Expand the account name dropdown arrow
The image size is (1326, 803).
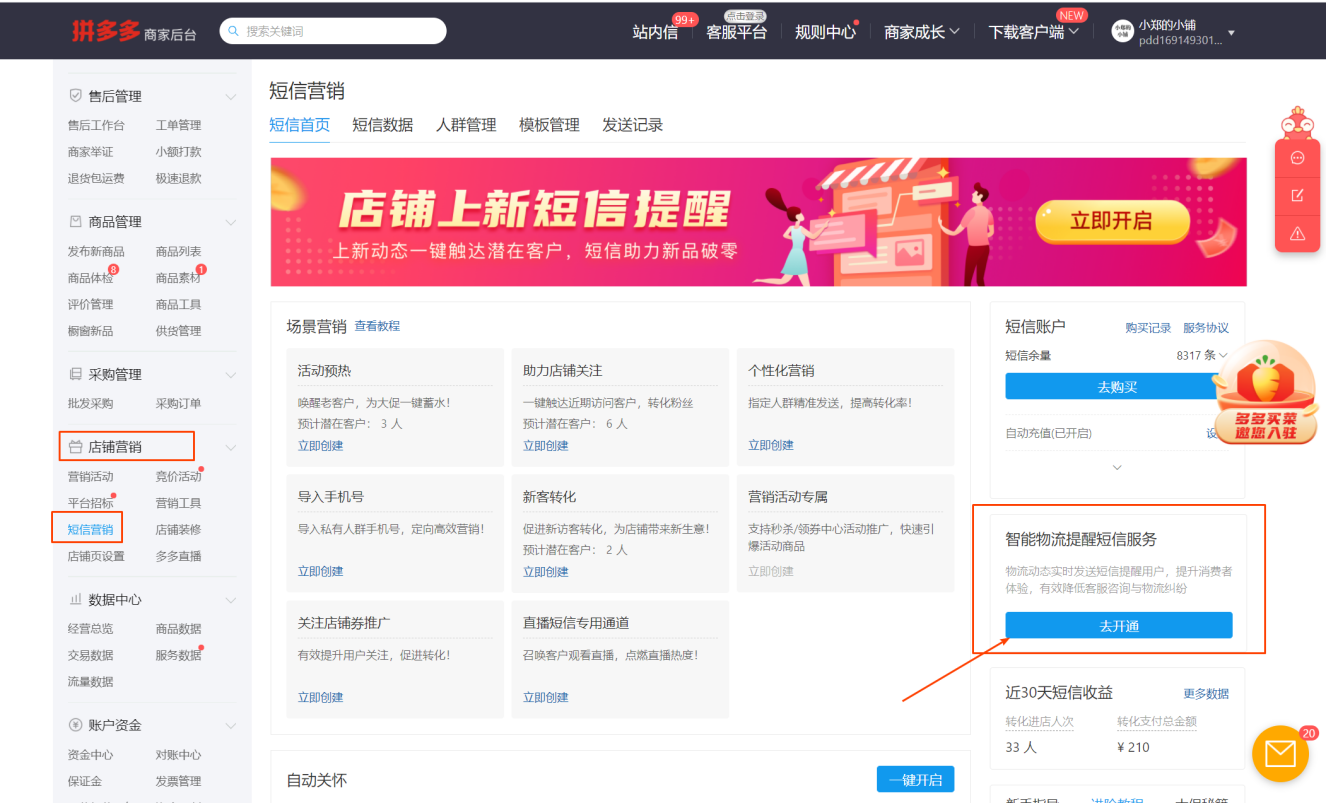click(1231, 33)
